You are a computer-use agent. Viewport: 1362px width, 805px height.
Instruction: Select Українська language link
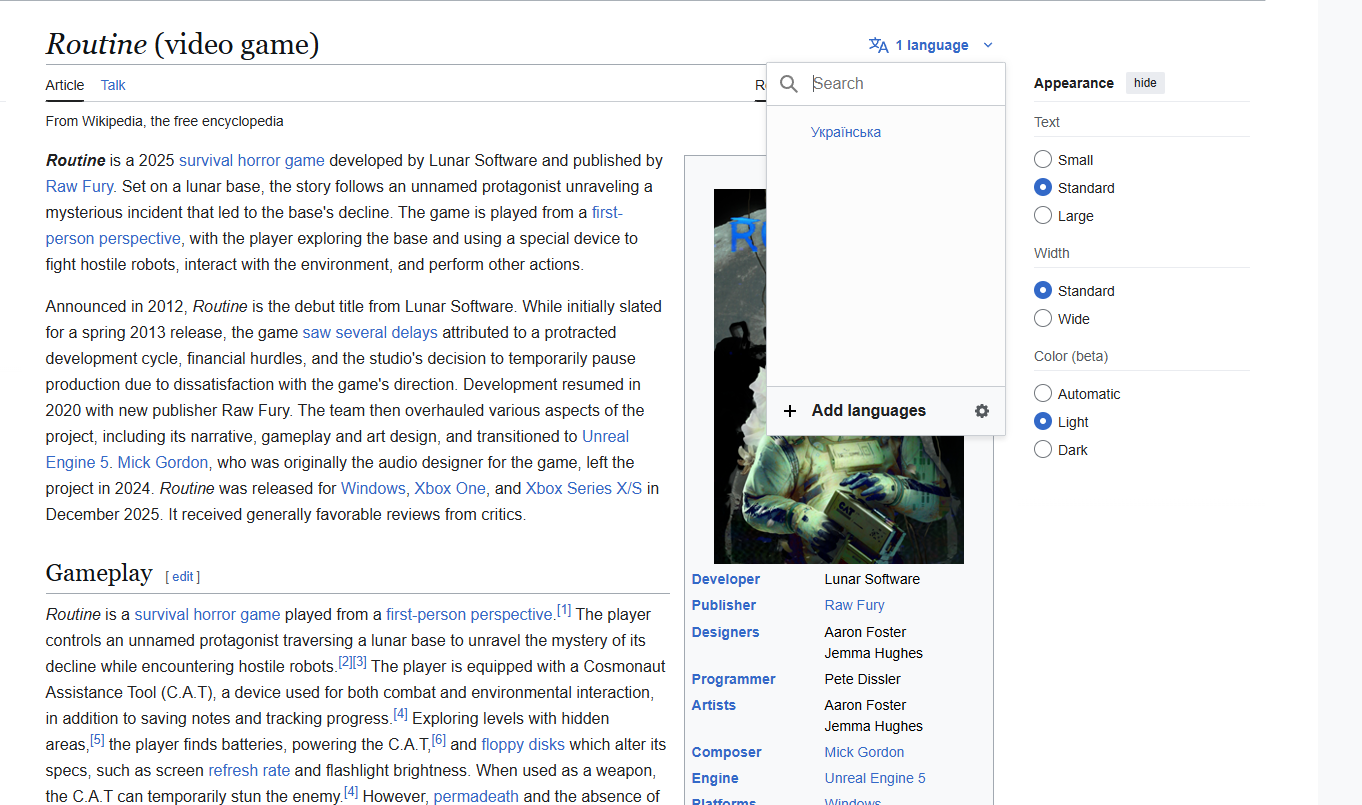click(846, 132)
